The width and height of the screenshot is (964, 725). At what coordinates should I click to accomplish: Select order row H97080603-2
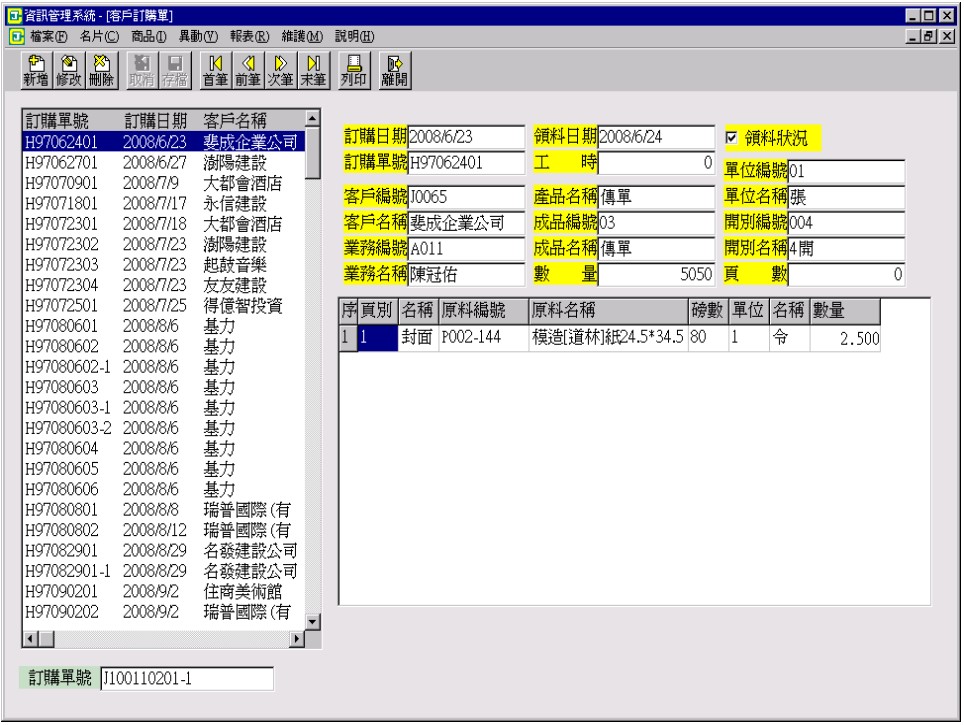tap(164, 428)
